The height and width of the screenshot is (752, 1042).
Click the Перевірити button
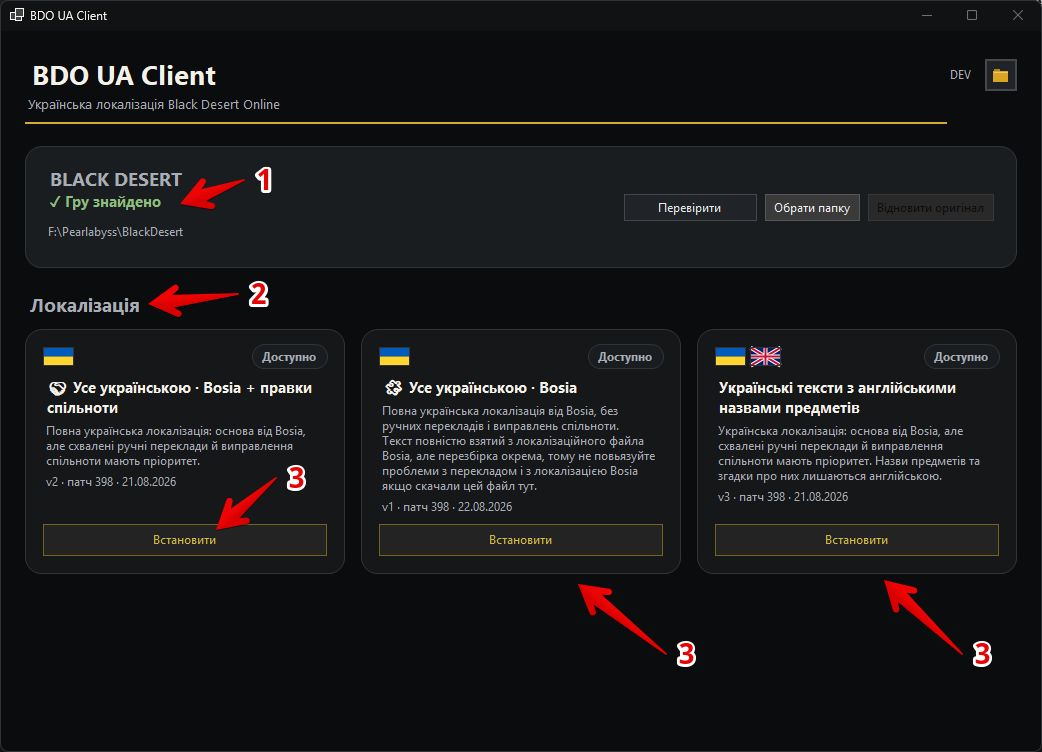(690, 208)
